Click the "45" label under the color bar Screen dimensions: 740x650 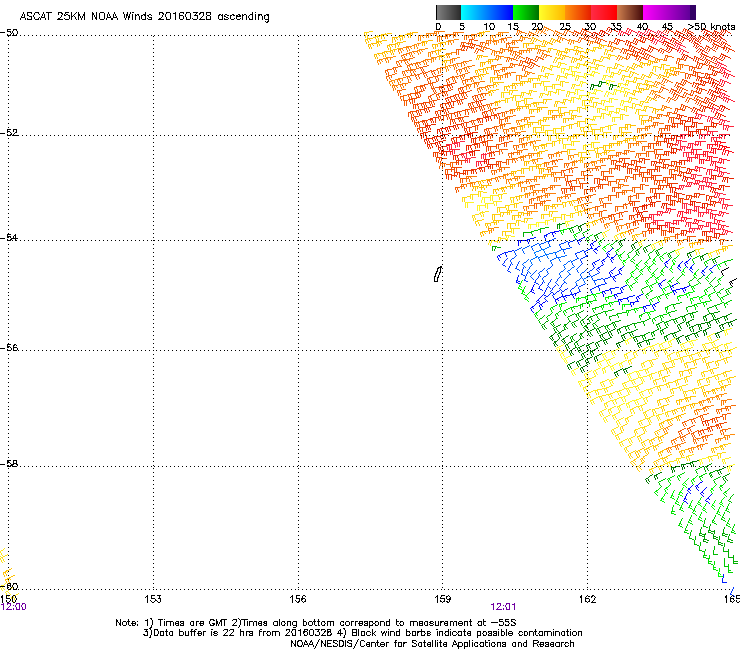click(x=667, y=27)
